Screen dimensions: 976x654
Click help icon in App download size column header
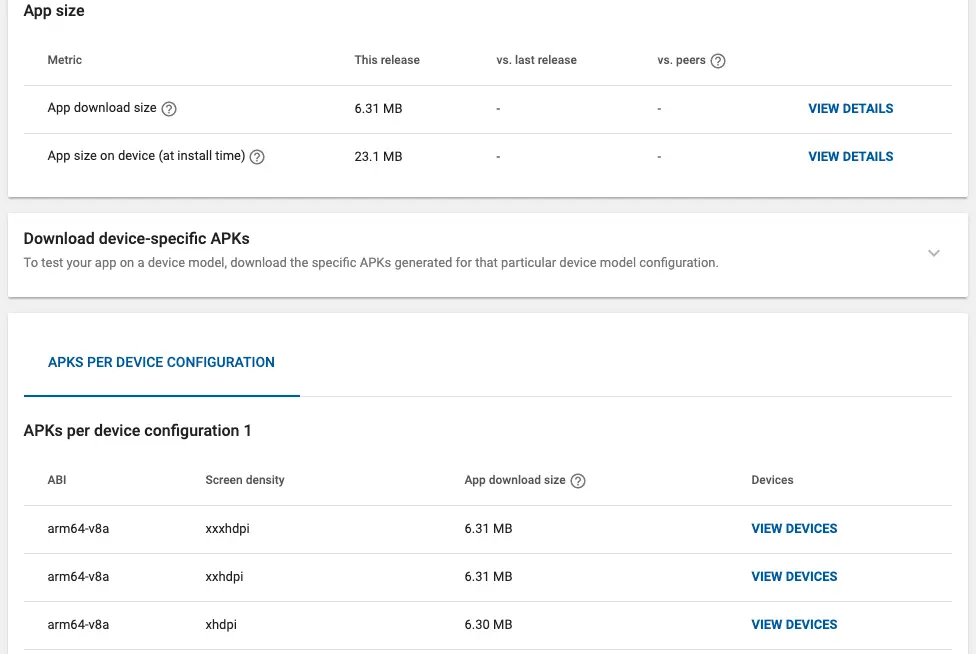[578, 481]
